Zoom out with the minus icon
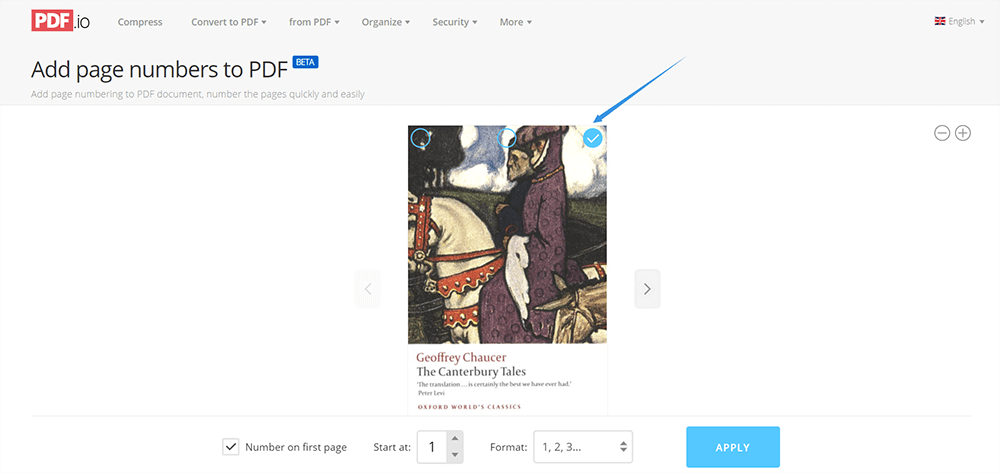 941,133
